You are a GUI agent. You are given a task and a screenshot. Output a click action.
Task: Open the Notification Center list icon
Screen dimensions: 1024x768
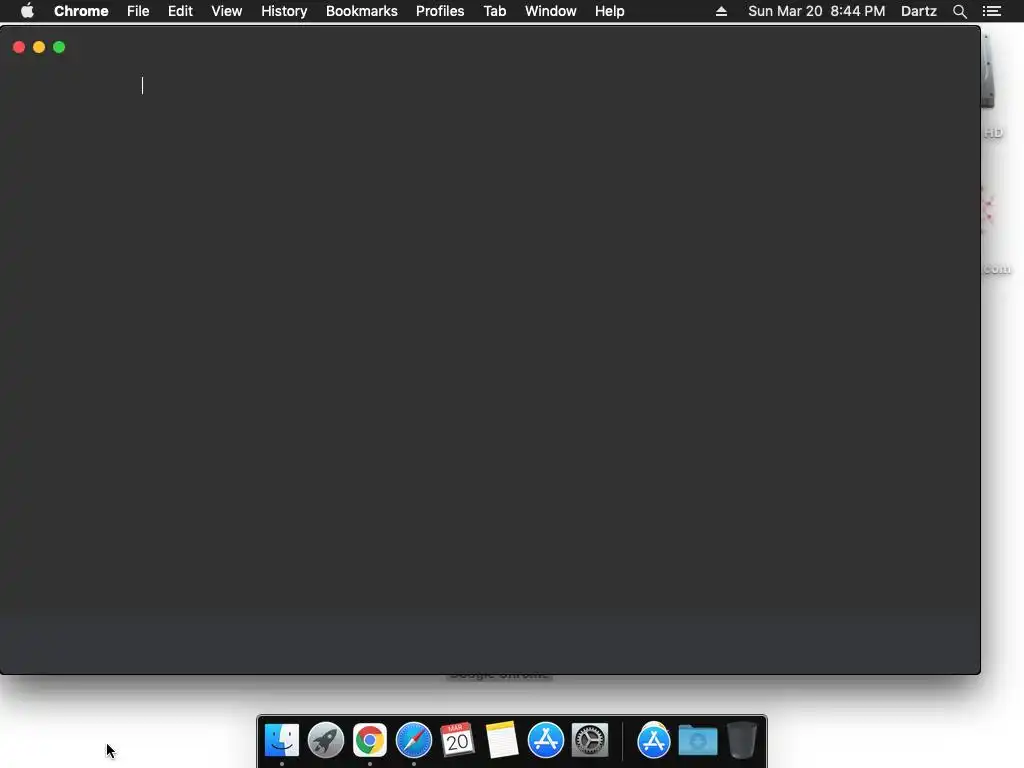pyautogui.click(x=992, y=11)
